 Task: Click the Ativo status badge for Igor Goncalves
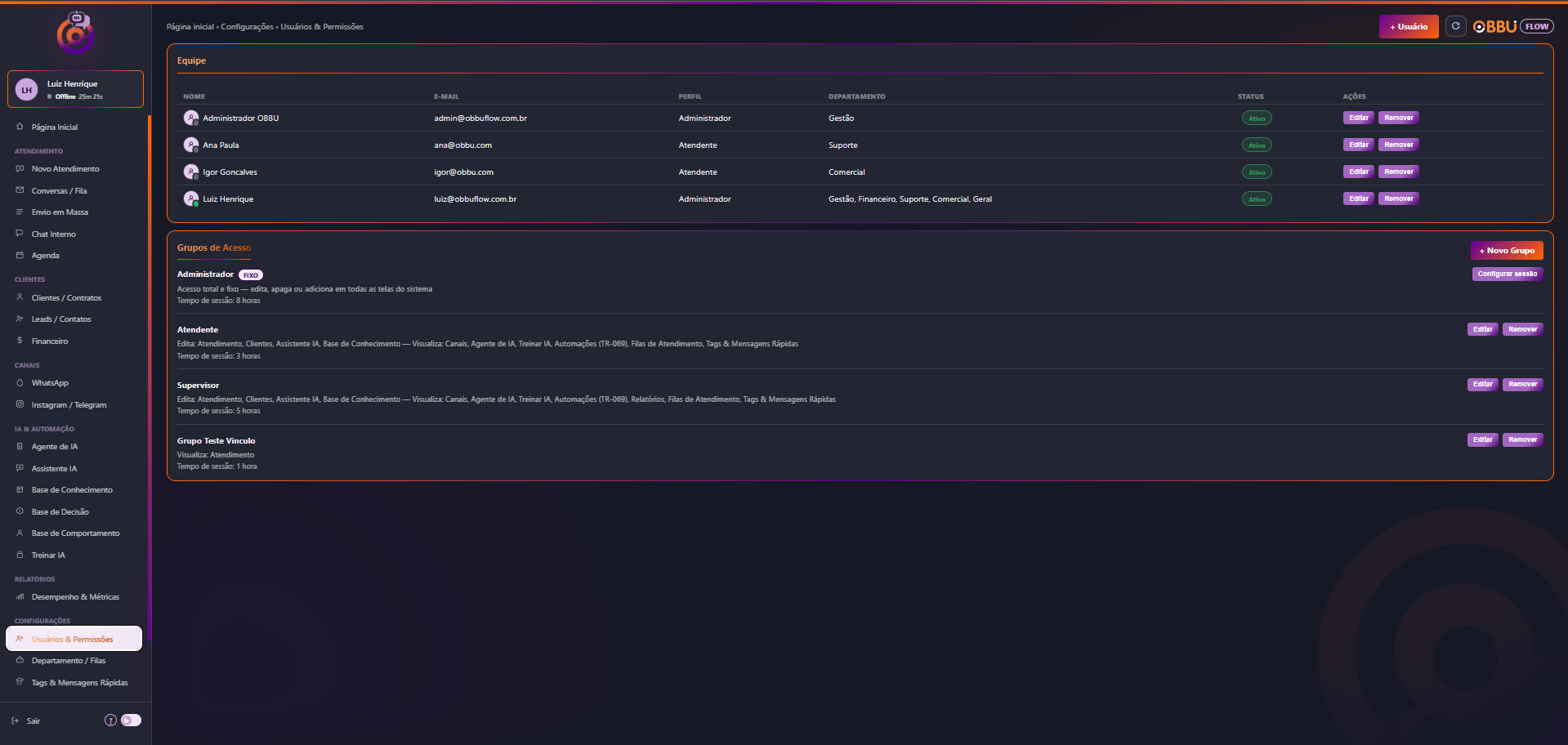[x=1257, y=172]
